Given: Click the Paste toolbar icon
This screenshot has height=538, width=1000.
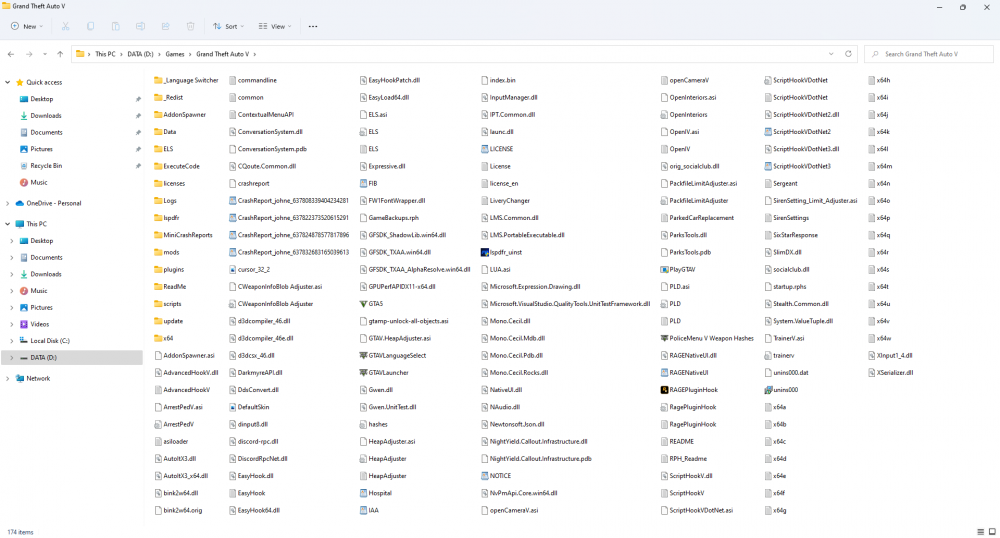Looking at the screenshot, I should click(x=115, y=26).
